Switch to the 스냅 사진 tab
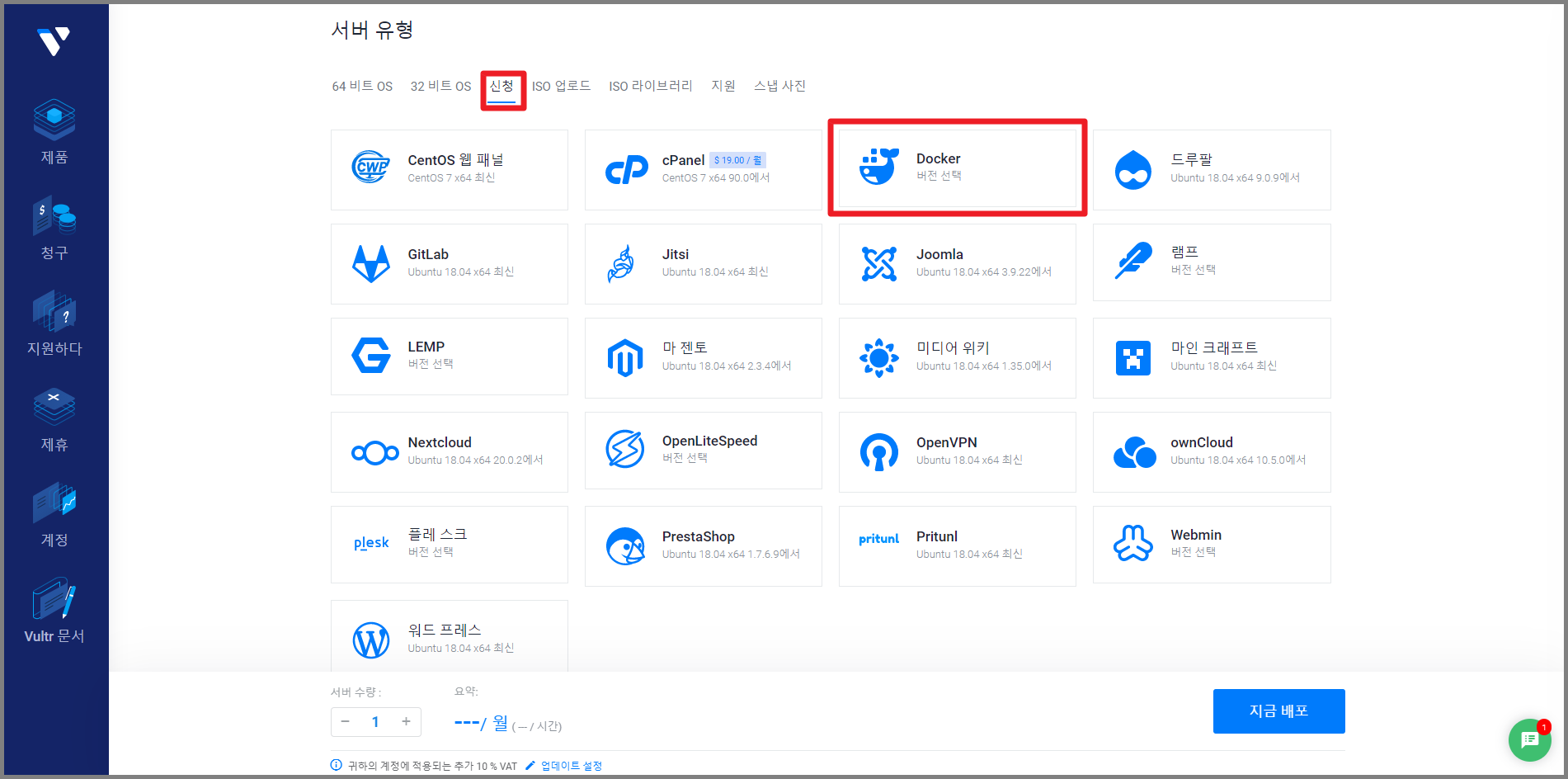This screenshot has height=779, width=1568. pos(779,86)
